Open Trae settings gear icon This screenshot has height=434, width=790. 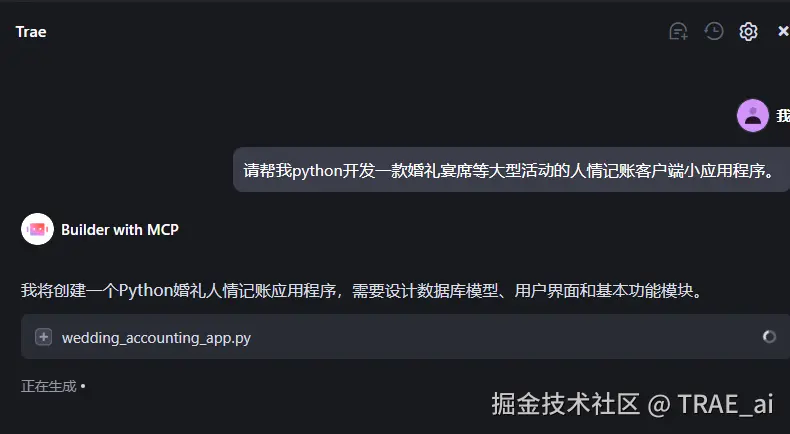(748, 31)
